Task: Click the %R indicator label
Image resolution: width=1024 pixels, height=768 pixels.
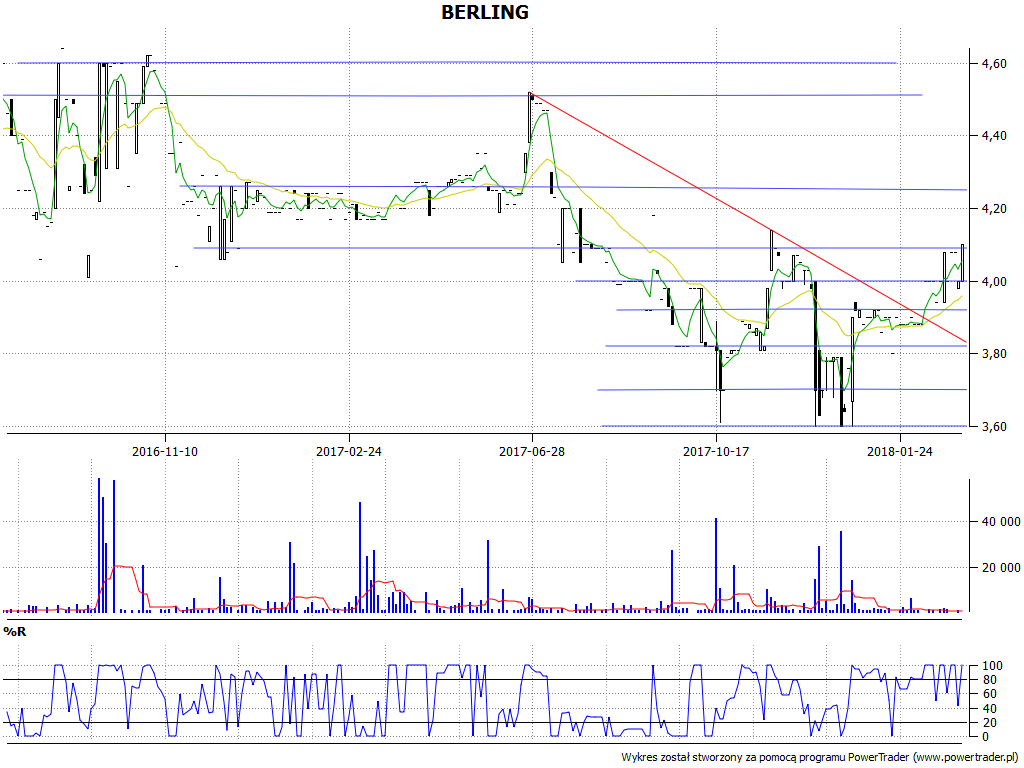Action: pos(15,632)
